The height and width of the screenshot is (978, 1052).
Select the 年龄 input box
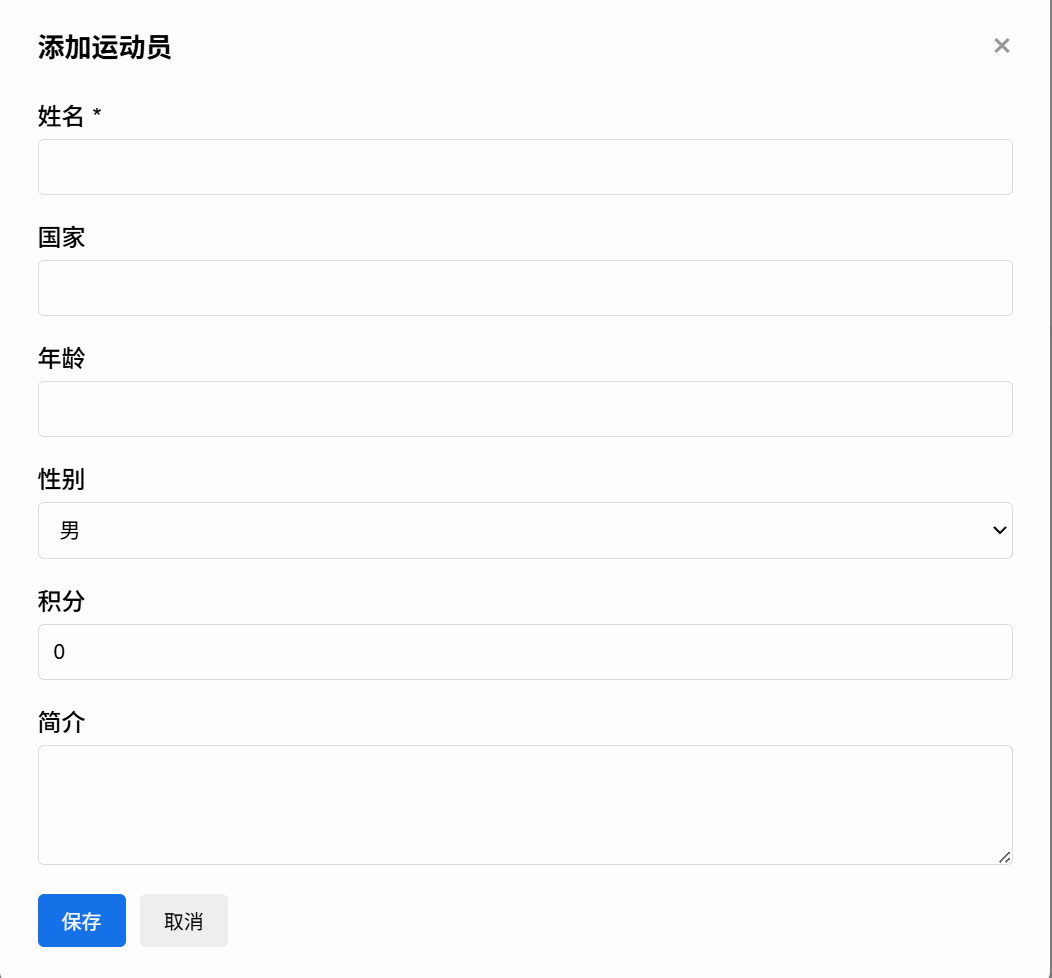pyautogui.click(x=525, y=409)
